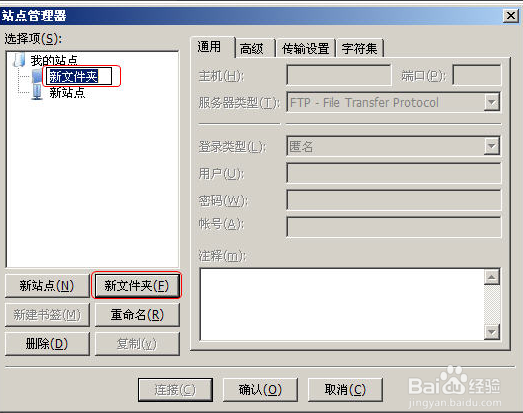
Task: Confirm with the 确认(O) button
Action: coord(260,390)
